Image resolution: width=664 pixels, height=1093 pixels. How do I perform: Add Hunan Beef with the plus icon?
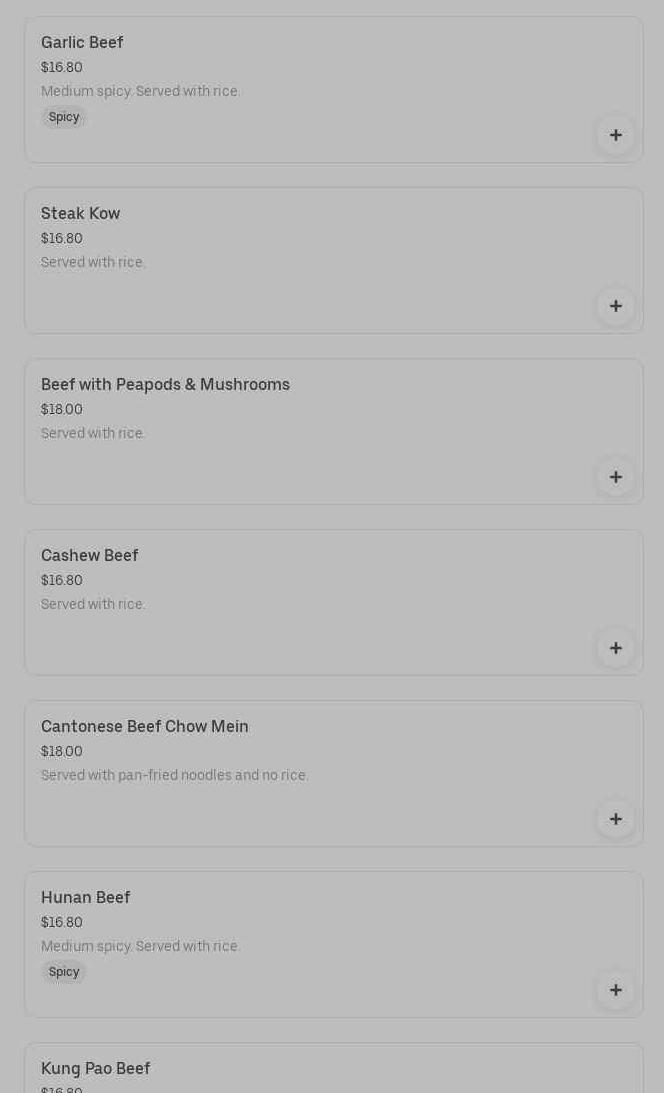pos(616,990)
